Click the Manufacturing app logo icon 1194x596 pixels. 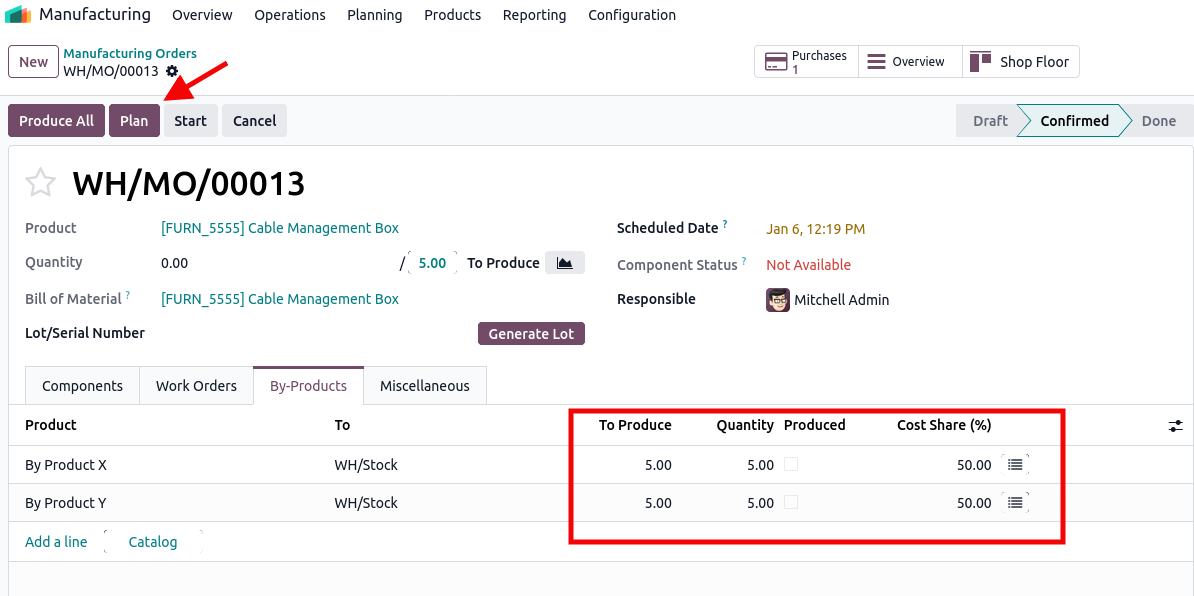tap(18, 15)
